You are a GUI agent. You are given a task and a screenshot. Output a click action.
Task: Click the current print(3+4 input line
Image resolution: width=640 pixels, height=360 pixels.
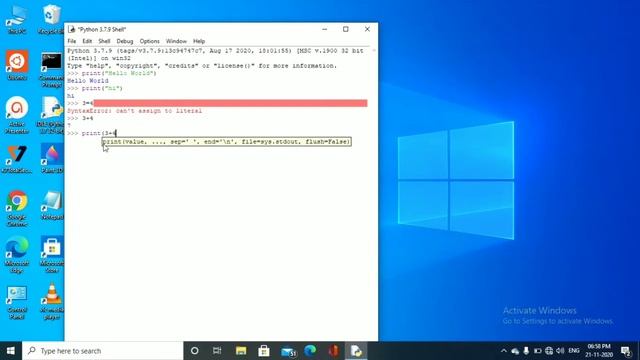pos(92,133)
